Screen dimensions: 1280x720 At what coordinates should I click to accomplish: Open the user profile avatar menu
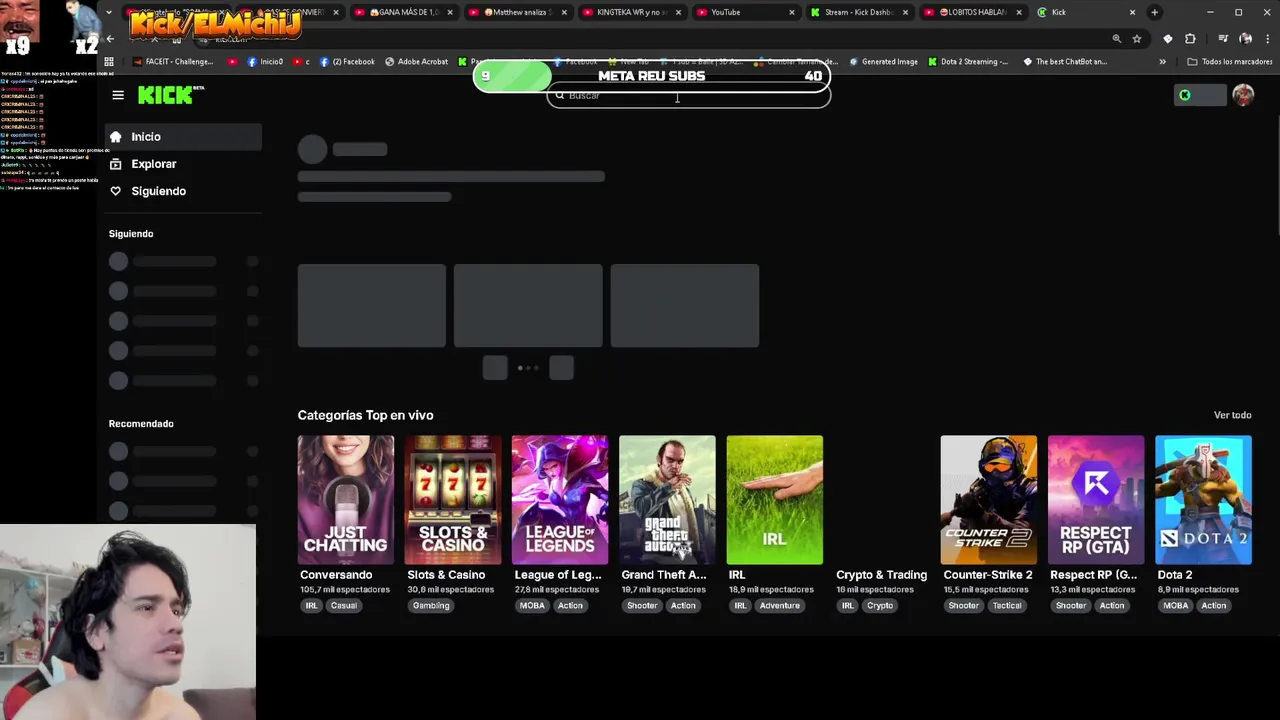click(1243, 95)
